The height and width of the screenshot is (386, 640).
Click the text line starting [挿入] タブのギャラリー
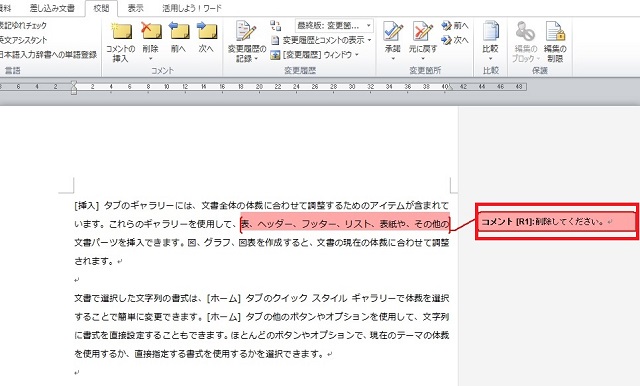tap(262, 205)
